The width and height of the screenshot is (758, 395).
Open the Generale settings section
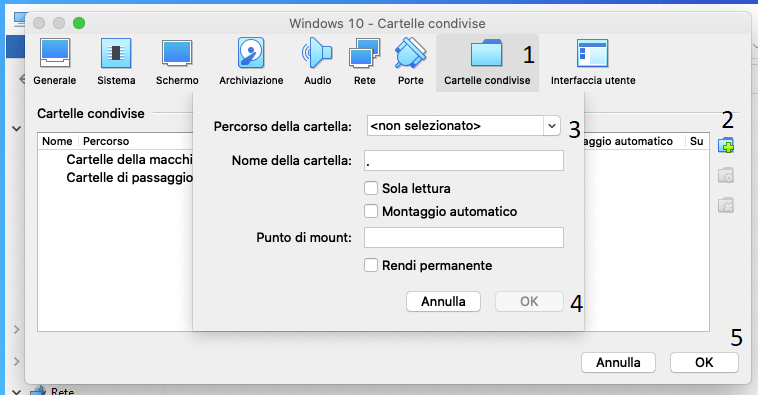(55, 62)
